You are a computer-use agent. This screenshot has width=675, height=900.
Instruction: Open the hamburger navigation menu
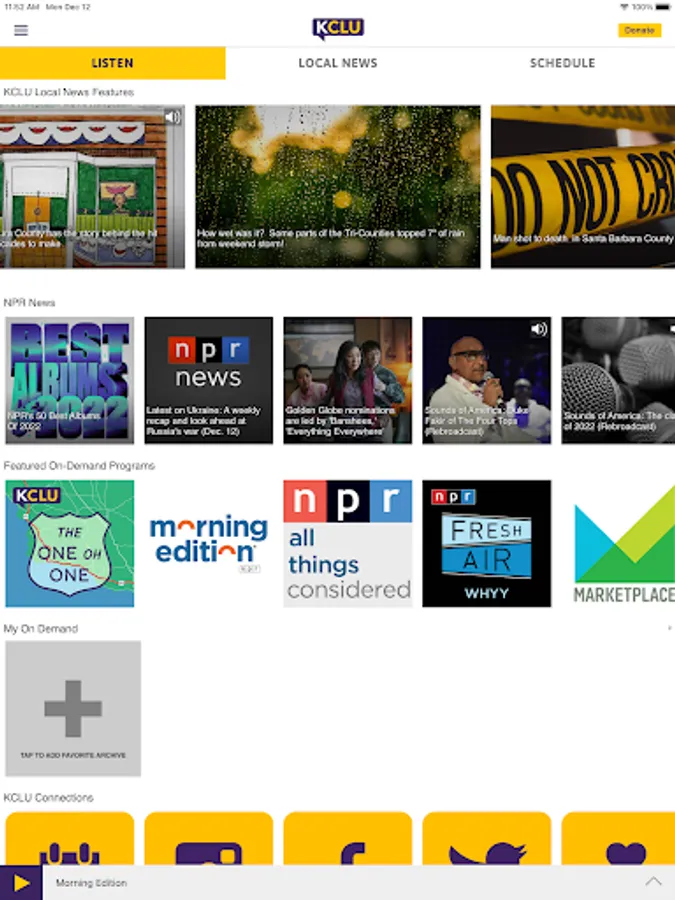pos(21,30)
